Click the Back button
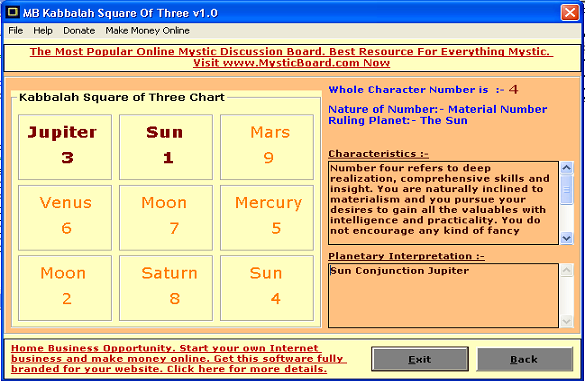This screenshot has width=585, height=381. pos(525,359)
